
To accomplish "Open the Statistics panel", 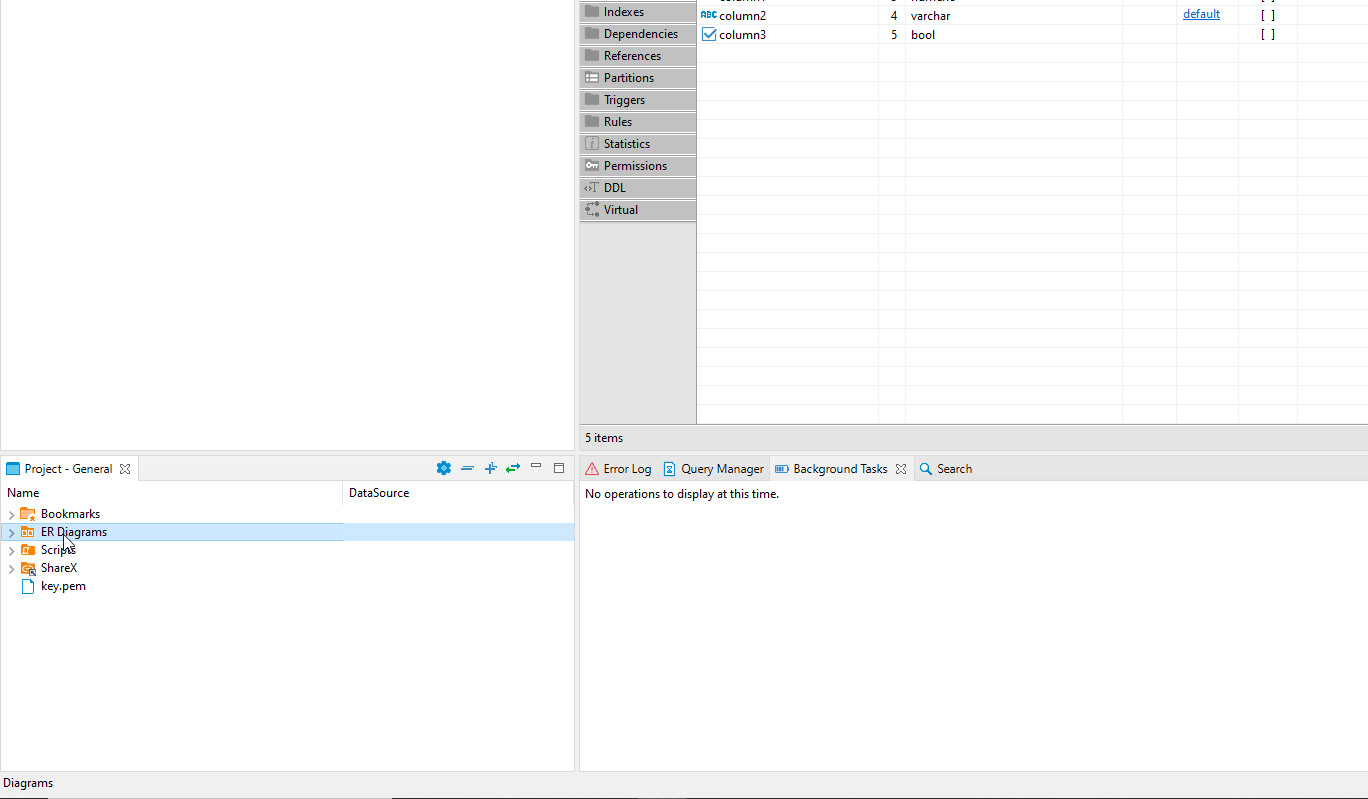I will (625, 143).
